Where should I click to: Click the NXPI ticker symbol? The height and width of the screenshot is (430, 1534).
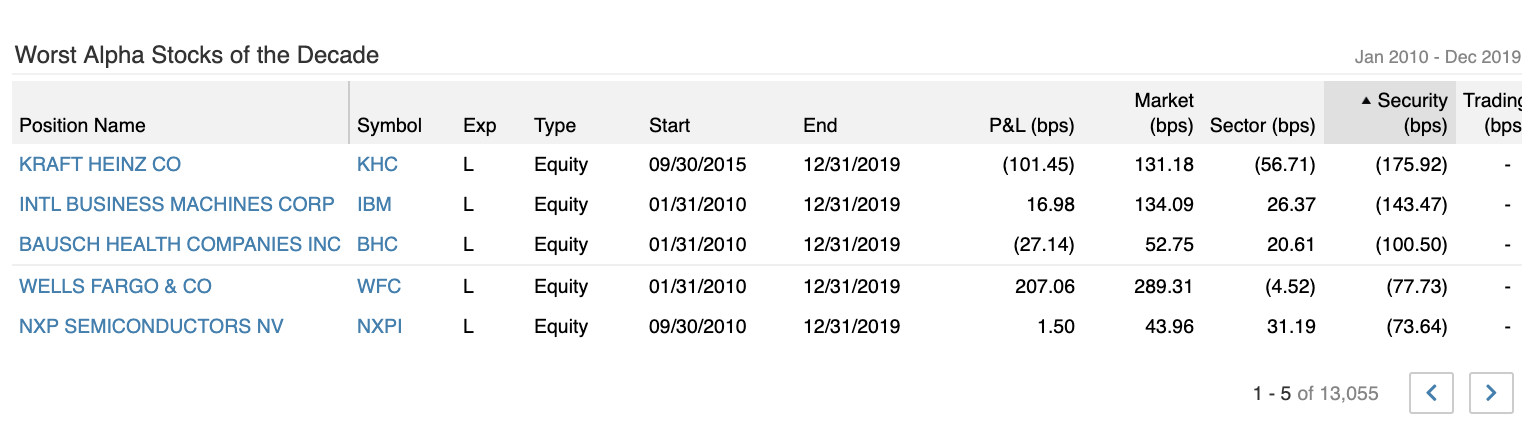[379, 326]
